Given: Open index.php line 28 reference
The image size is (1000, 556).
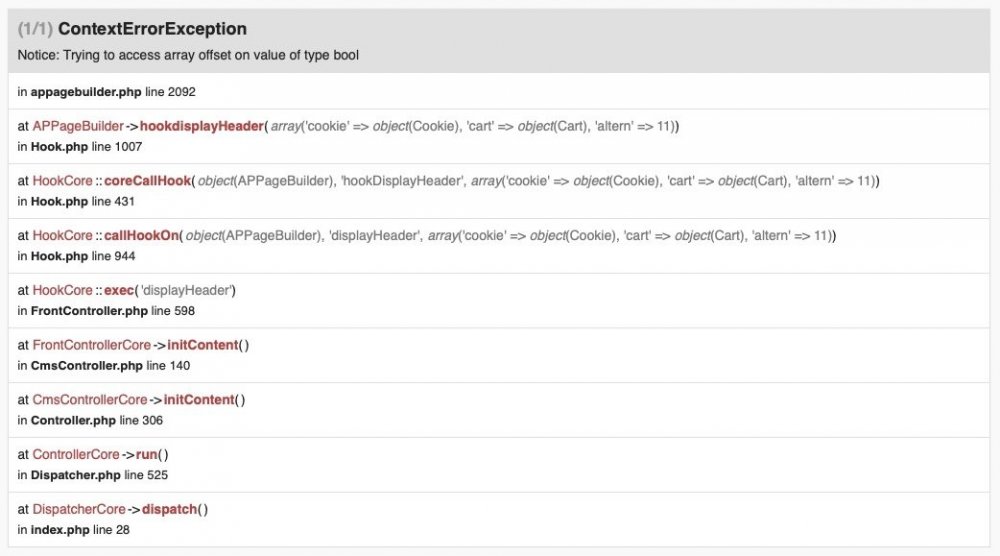Looking at the screenshot, I should point(73,530).
